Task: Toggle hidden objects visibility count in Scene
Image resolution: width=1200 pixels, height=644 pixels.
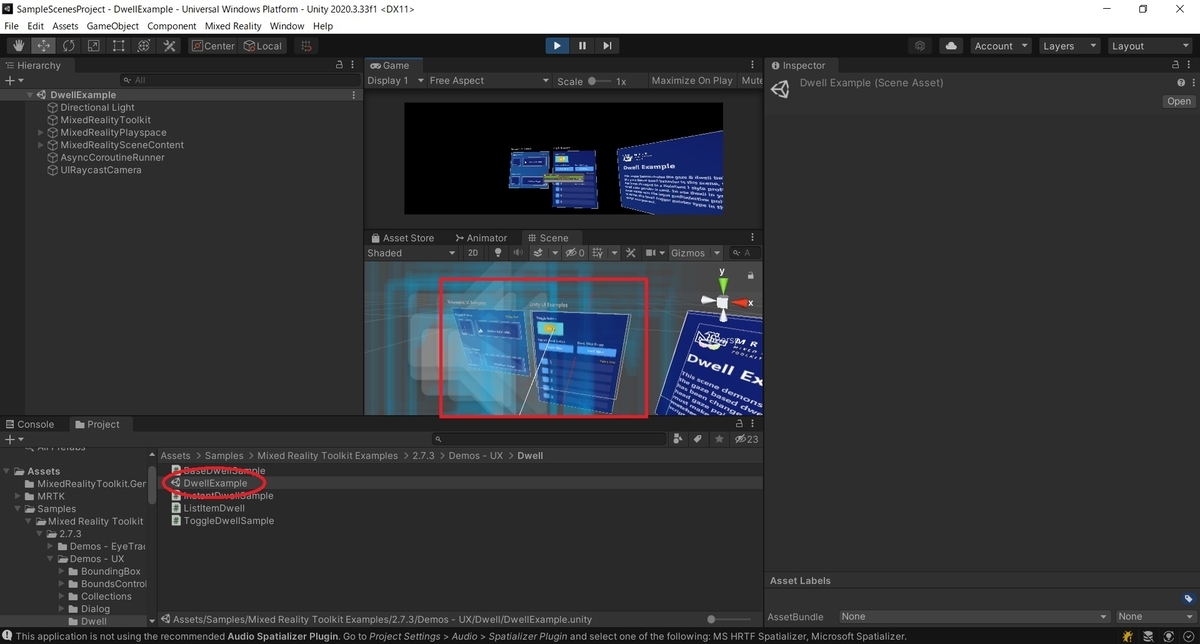Action: point(575,253)
